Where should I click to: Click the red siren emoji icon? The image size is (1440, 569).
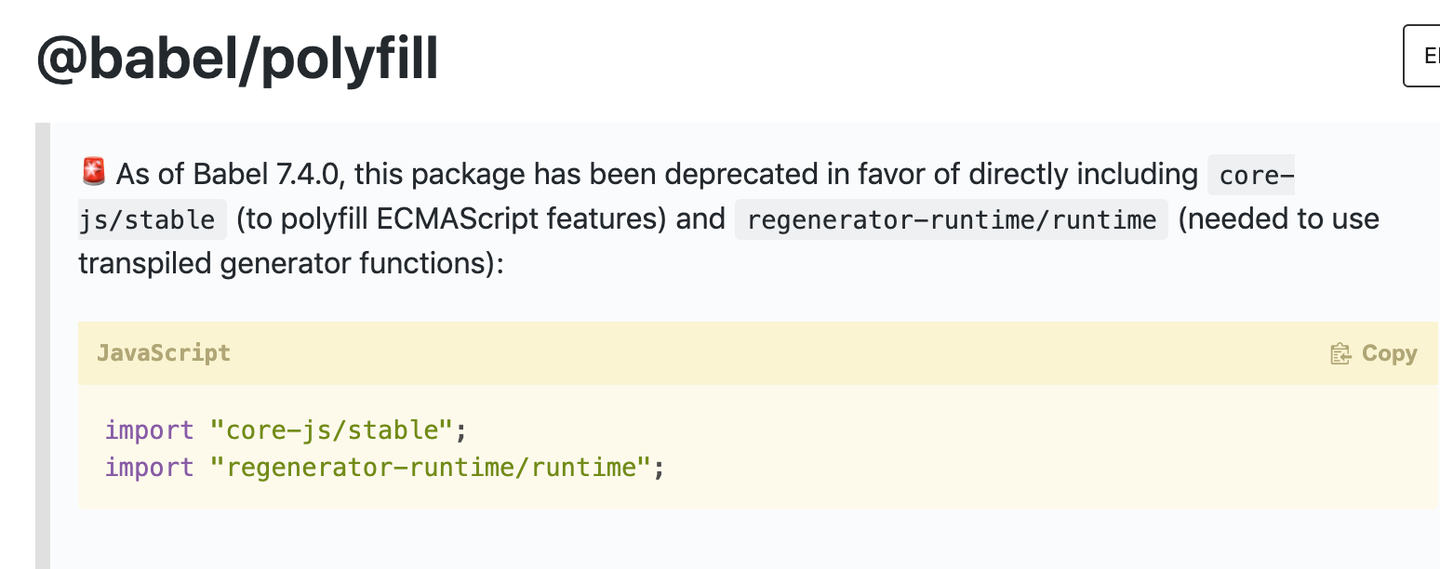point(93,172)
